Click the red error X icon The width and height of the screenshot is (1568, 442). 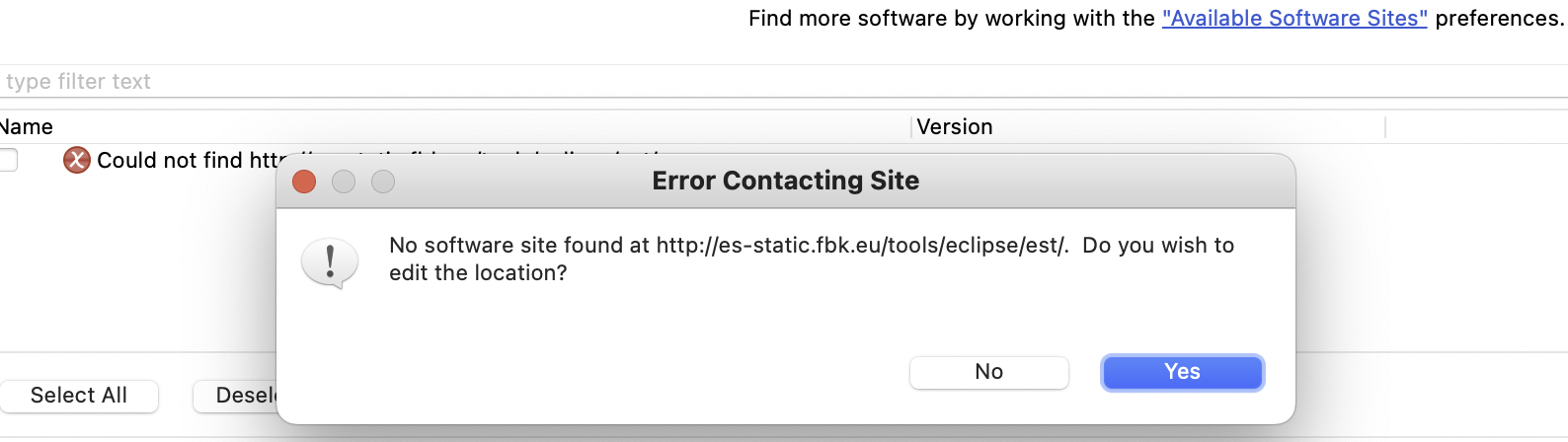point(77,160)
